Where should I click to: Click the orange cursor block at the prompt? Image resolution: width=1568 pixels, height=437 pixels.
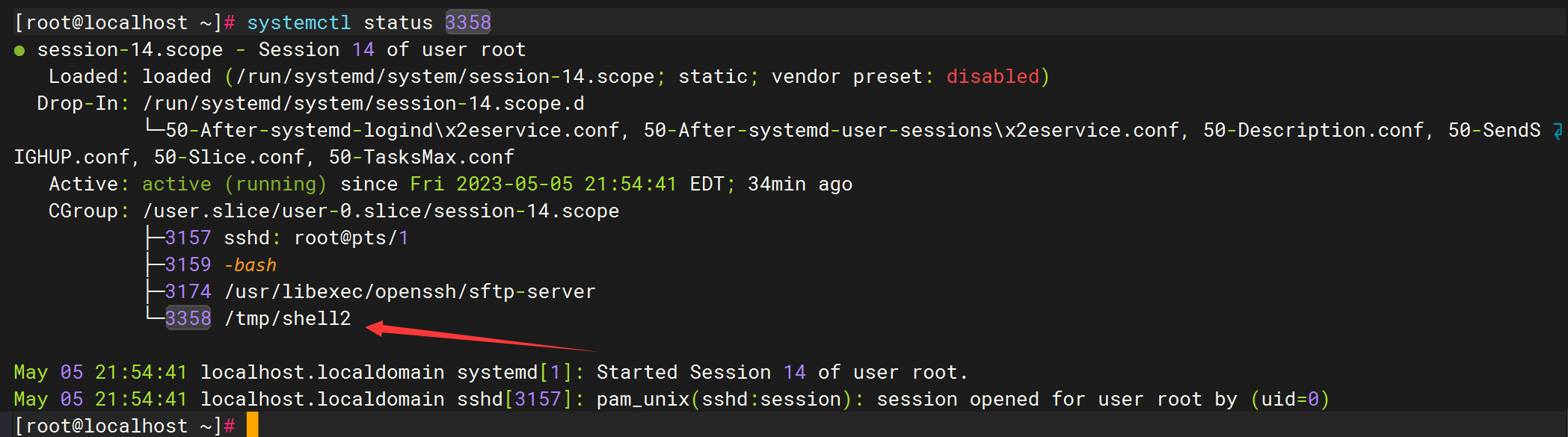tap(253, 425)
